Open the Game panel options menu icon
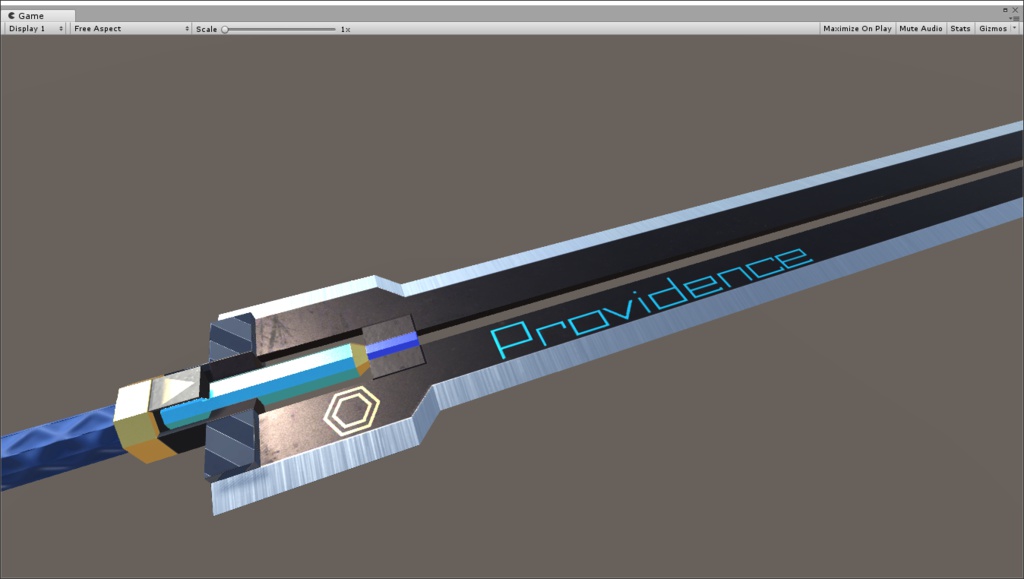 [x=1014, y=18]
